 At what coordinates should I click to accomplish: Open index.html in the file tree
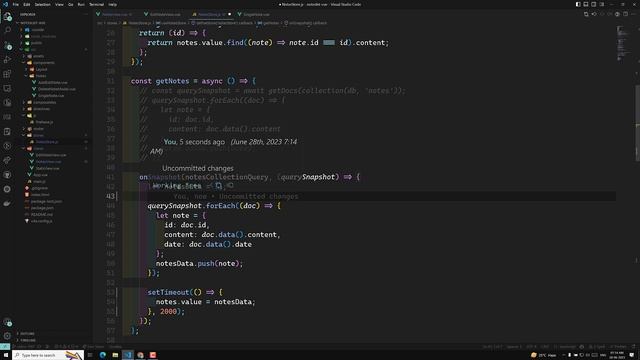click(x=40, y=195)
